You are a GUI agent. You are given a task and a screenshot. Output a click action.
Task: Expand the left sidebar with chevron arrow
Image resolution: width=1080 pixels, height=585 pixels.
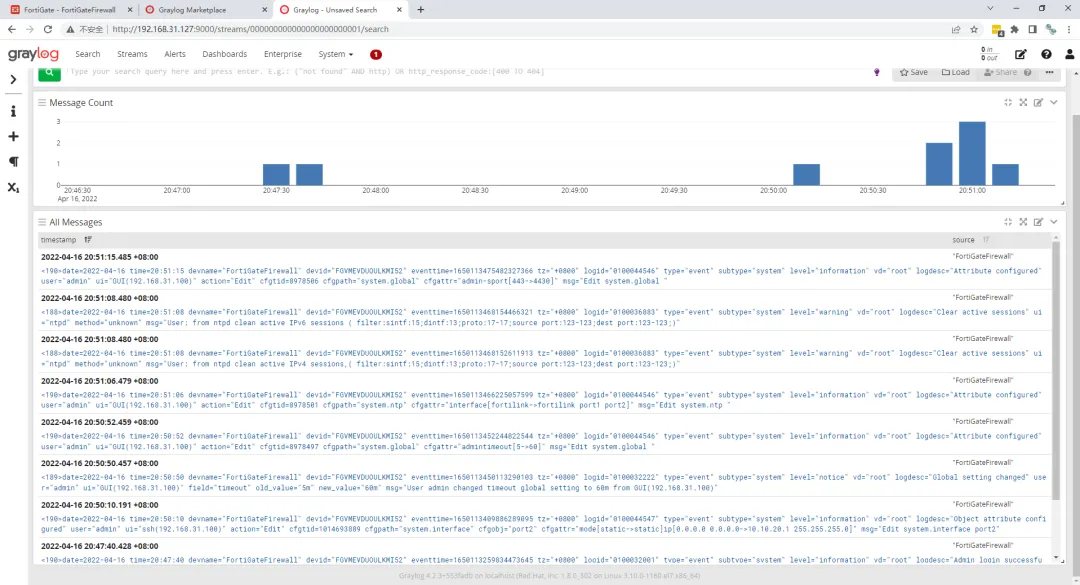(13, 79)
